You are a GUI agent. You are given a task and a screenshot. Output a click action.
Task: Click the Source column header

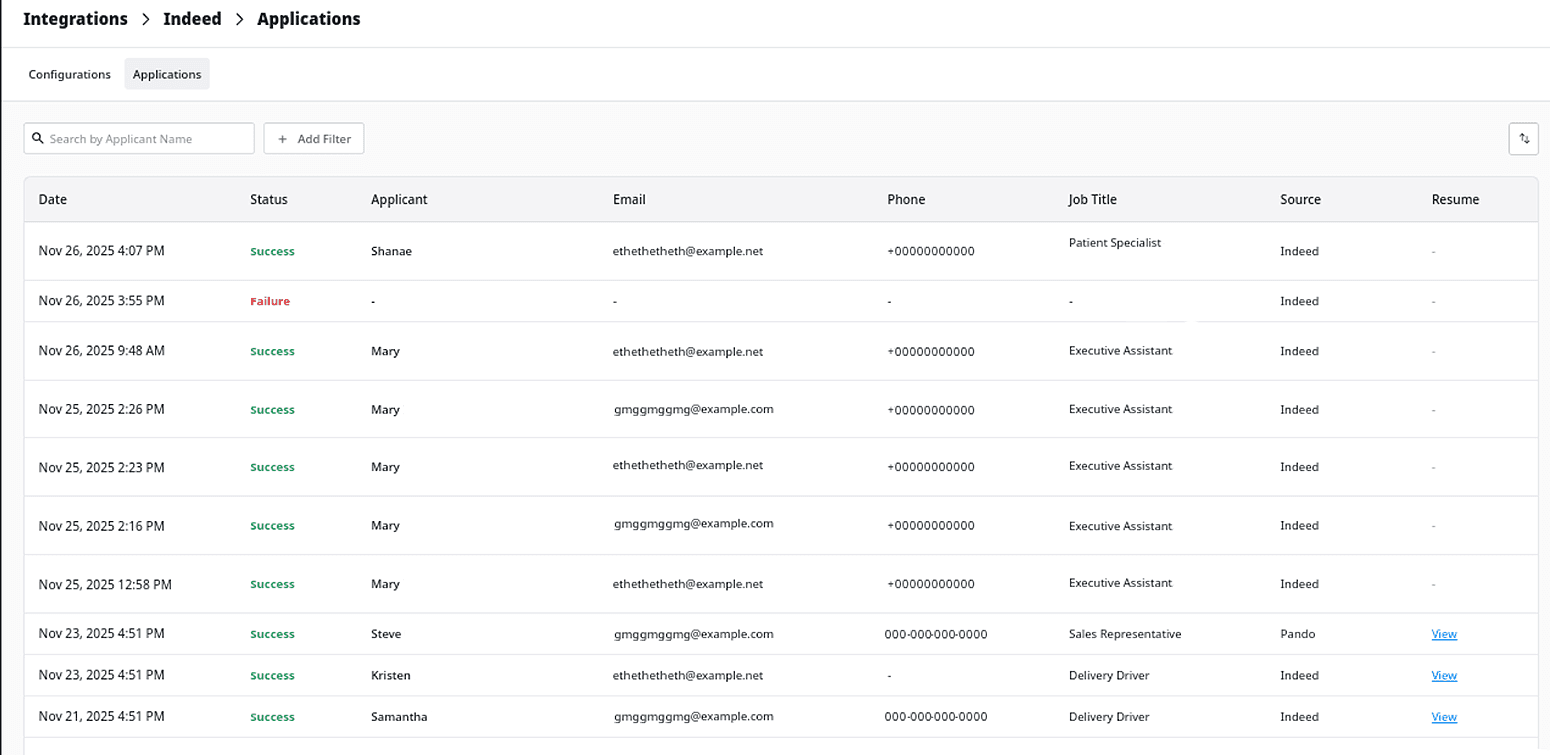tap(1300, 199)
